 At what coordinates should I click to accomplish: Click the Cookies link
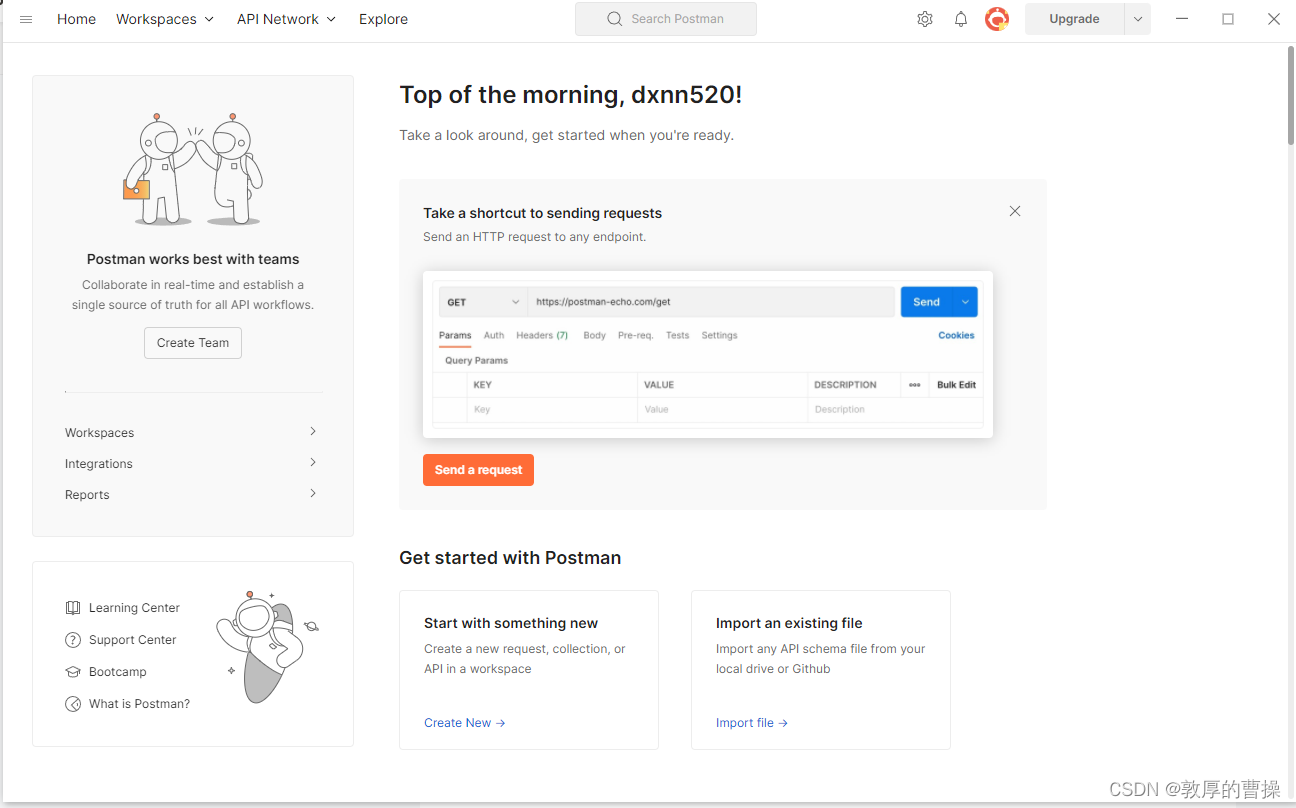point(956,335)
